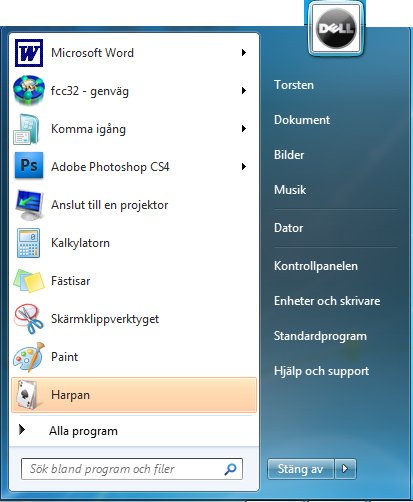Start the Adobe Photoshop CS4 icon

[29, 165]
